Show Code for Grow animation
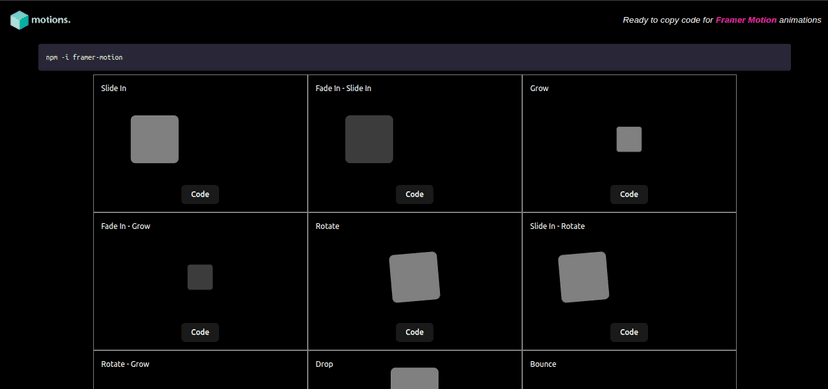The height and width of the screenshot is (389, 828). click(629, 194)
